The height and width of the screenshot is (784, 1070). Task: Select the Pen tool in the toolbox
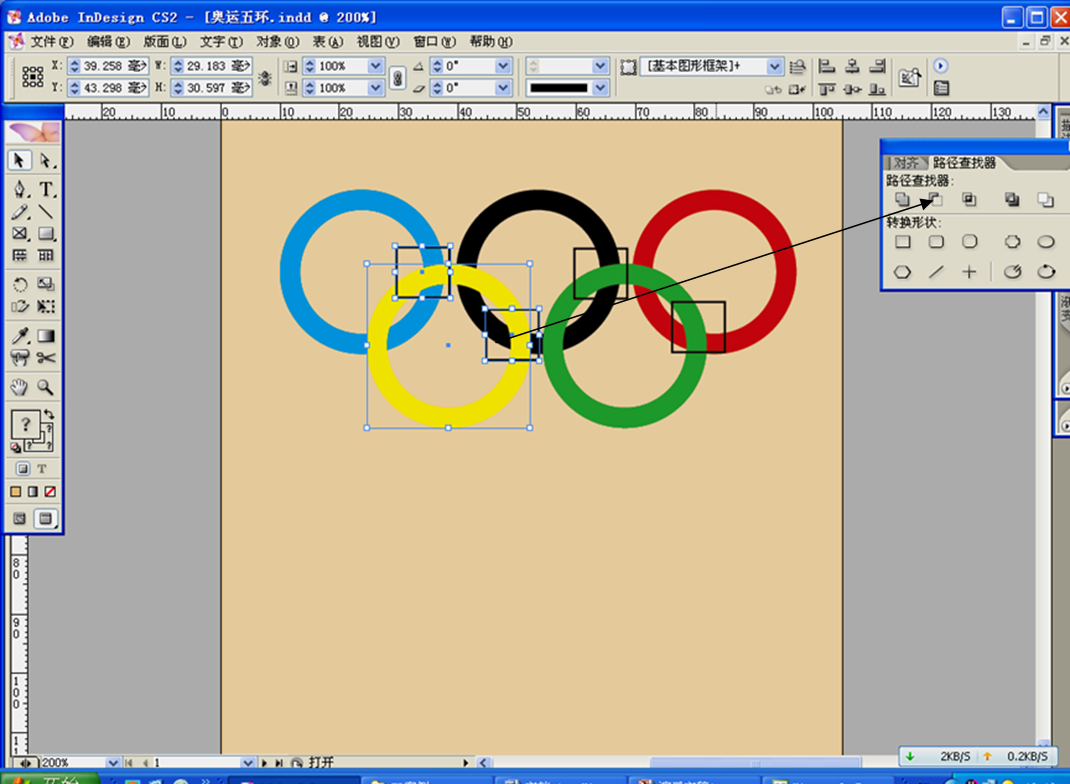tap(20, 189)
